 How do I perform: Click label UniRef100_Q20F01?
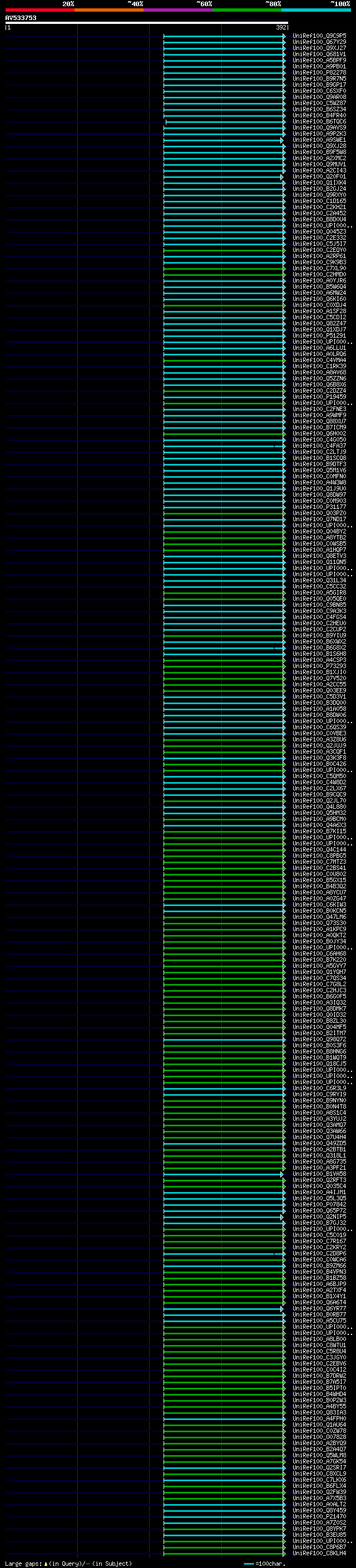tap(319, 176)
